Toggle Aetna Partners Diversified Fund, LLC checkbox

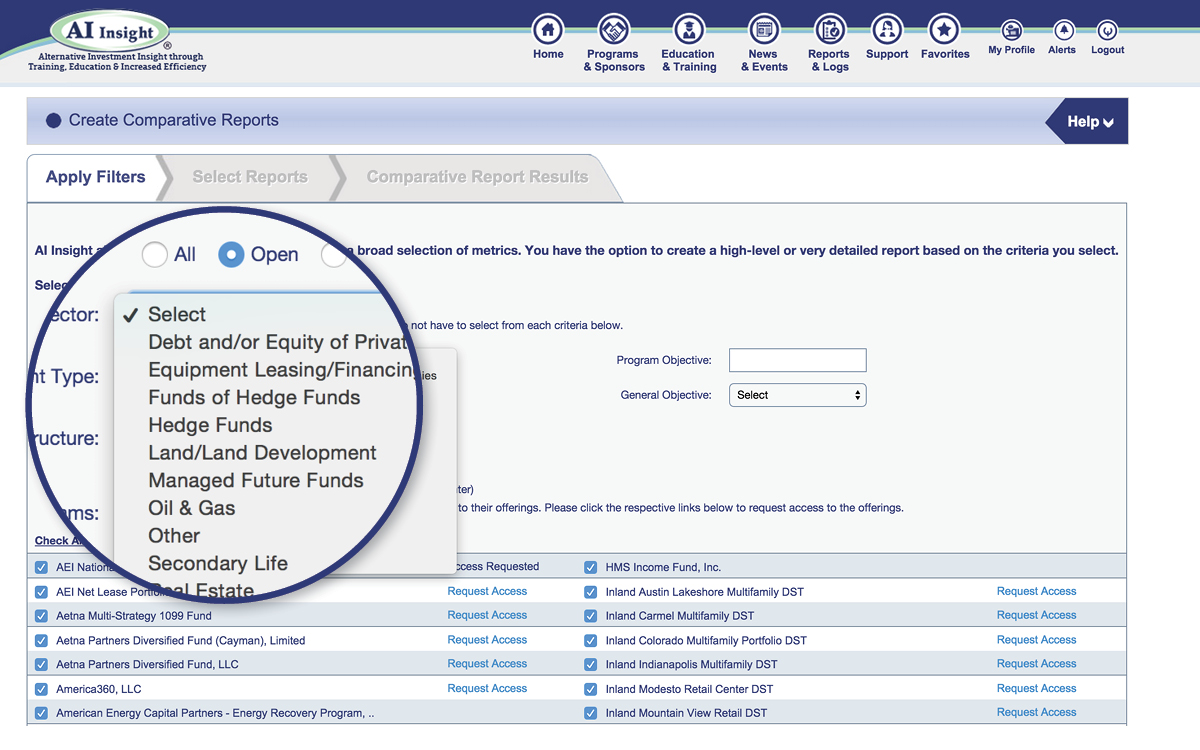click(x=41, y=665)
